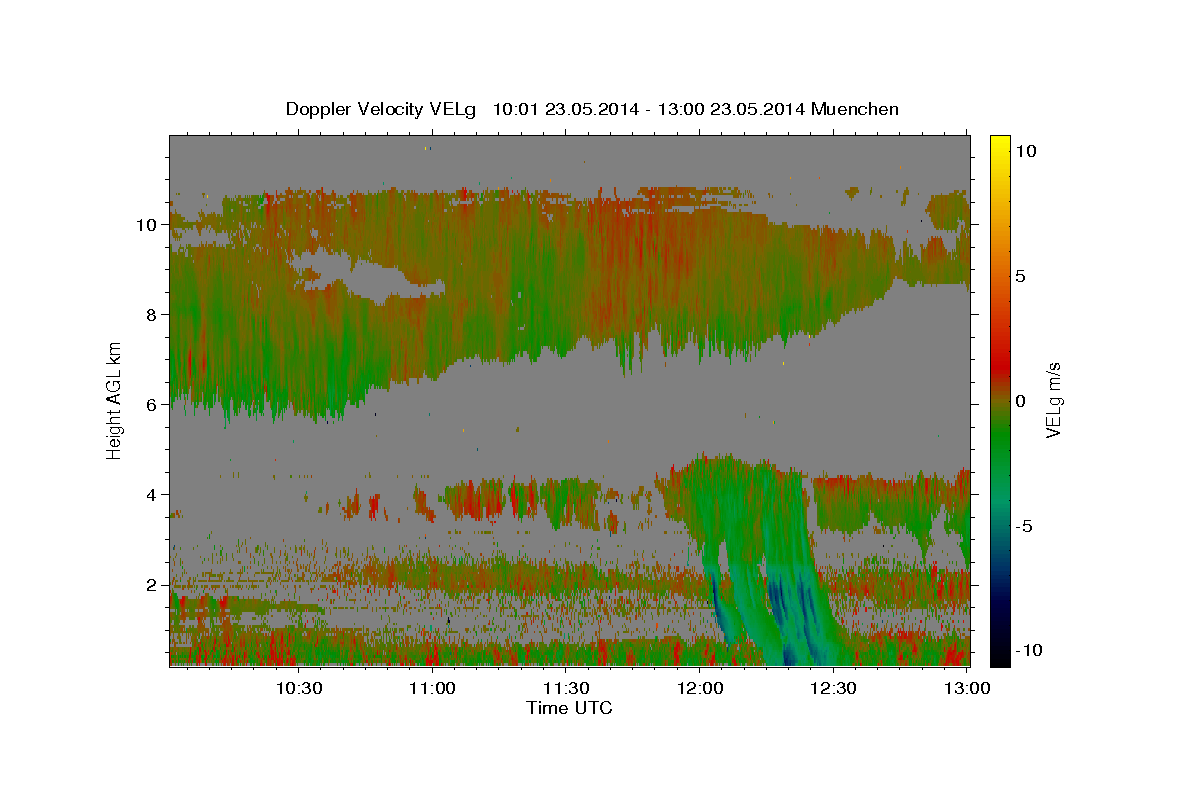Click the height axis label '6'
The height and width of the screenshot is (800, 1200).
pyautogui.click(x=154, y=405)
